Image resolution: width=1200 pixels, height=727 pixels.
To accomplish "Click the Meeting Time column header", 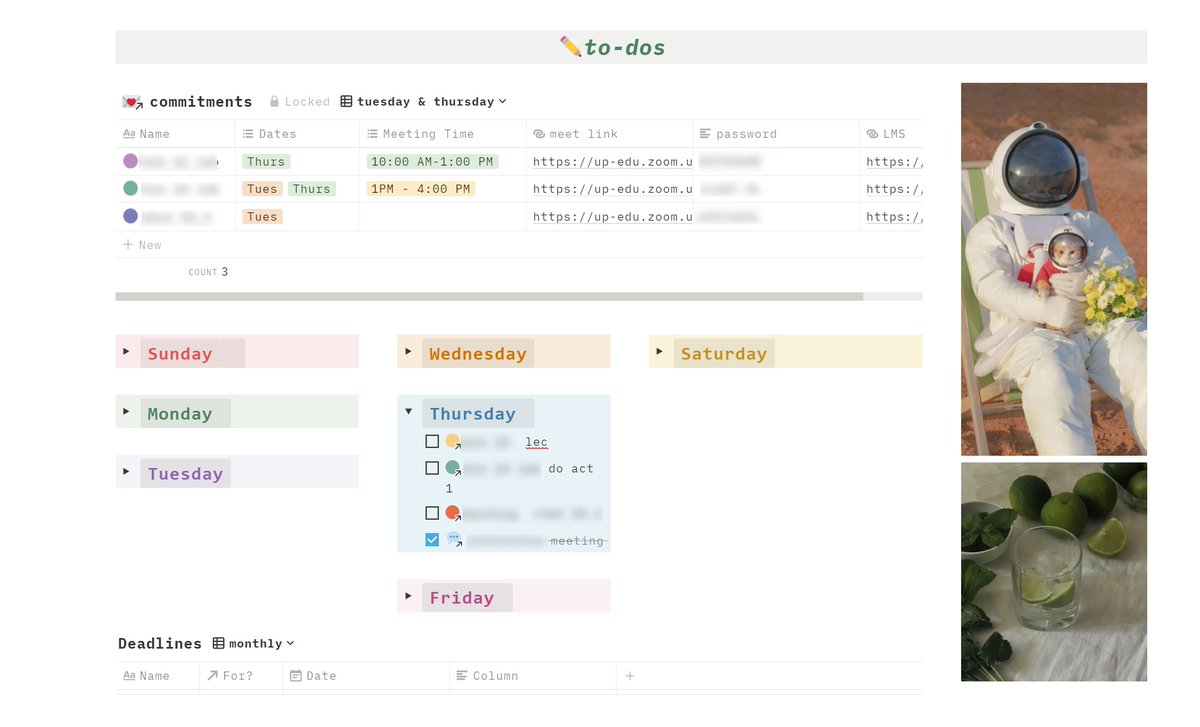I will click(x=443, y=134).
